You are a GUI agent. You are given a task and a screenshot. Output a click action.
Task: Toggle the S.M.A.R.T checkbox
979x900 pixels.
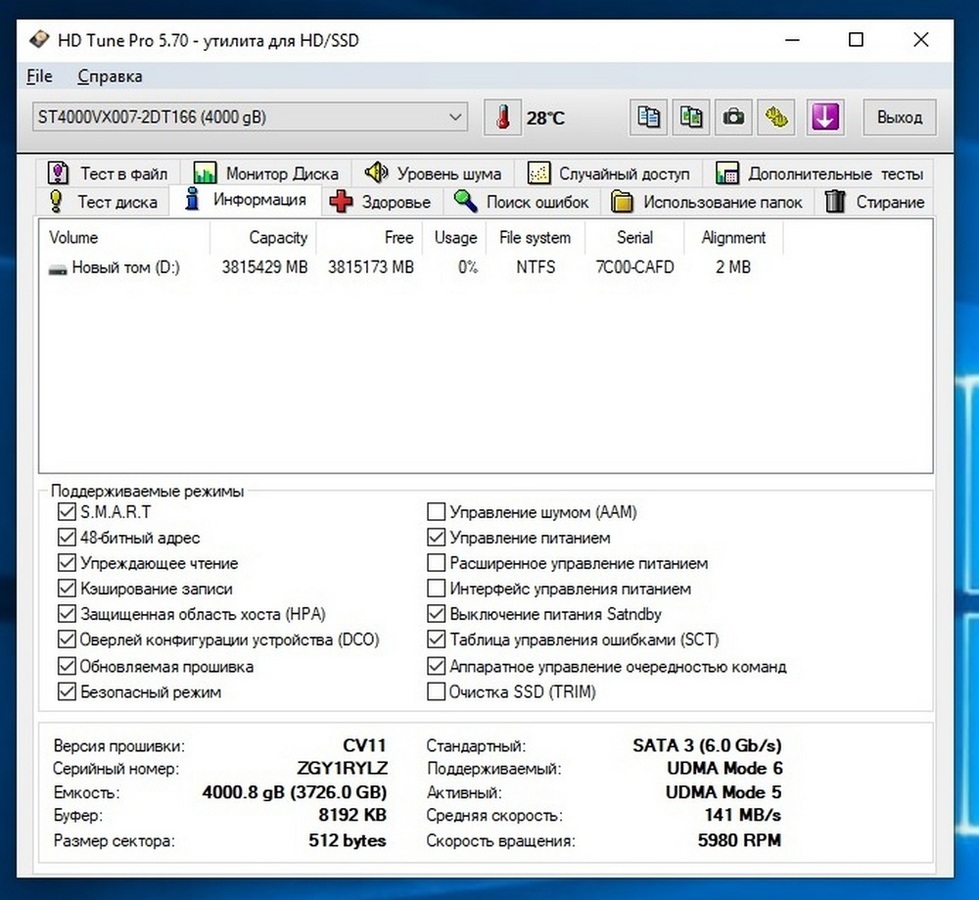67,512
